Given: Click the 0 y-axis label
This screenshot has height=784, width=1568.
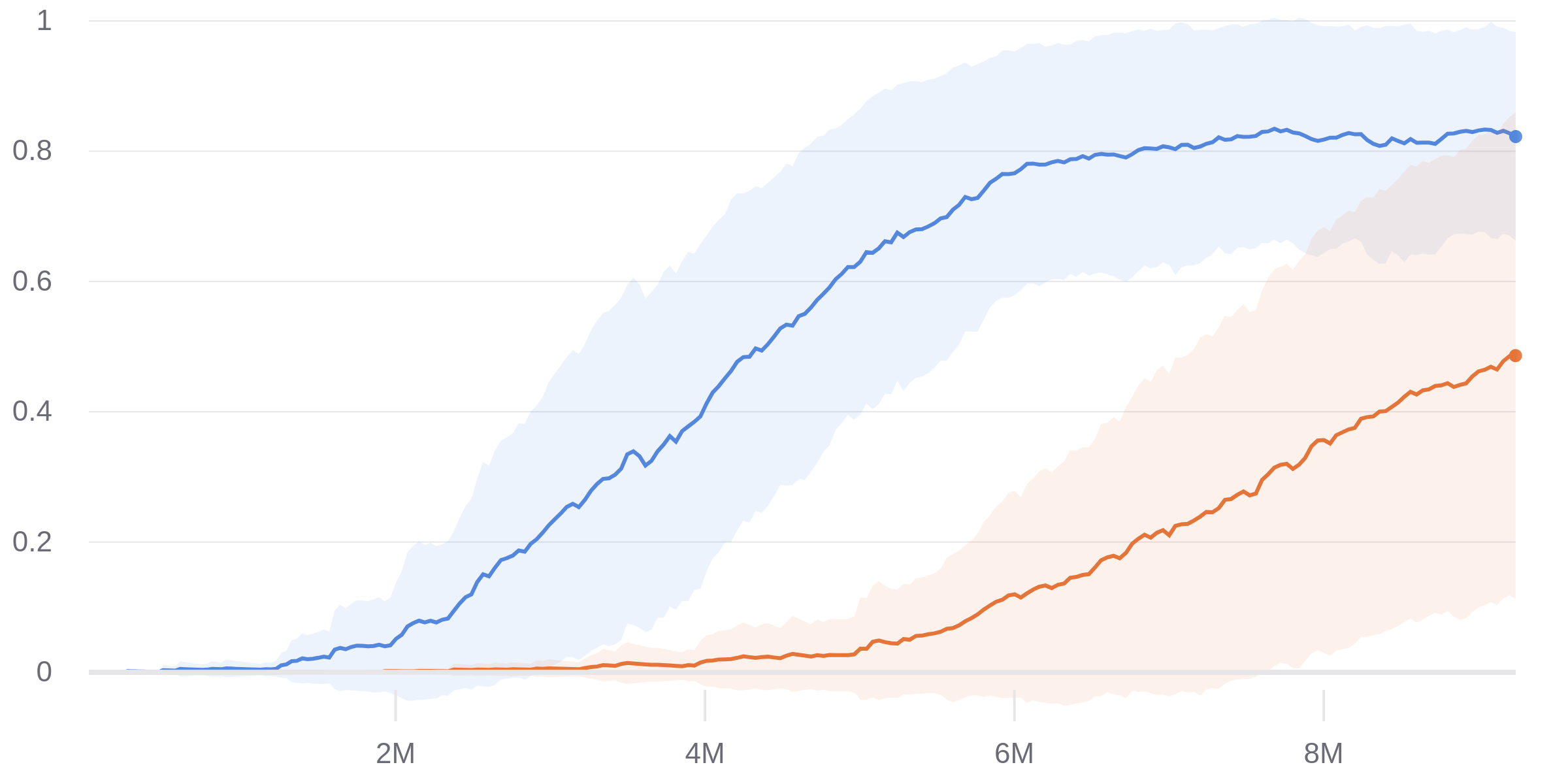Looking at the screenshot, I should point(44,672).
